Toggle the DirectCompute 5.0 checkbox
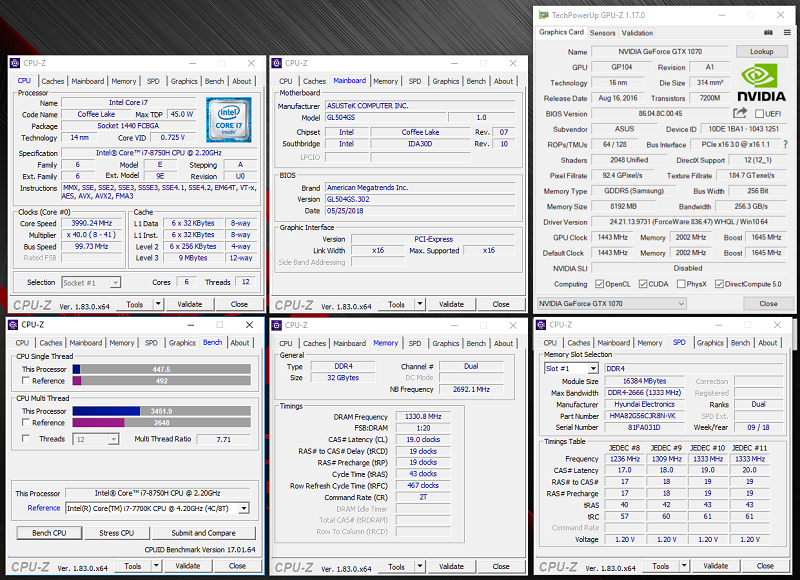The image size is (800, 580). click(x=719, y=284)
